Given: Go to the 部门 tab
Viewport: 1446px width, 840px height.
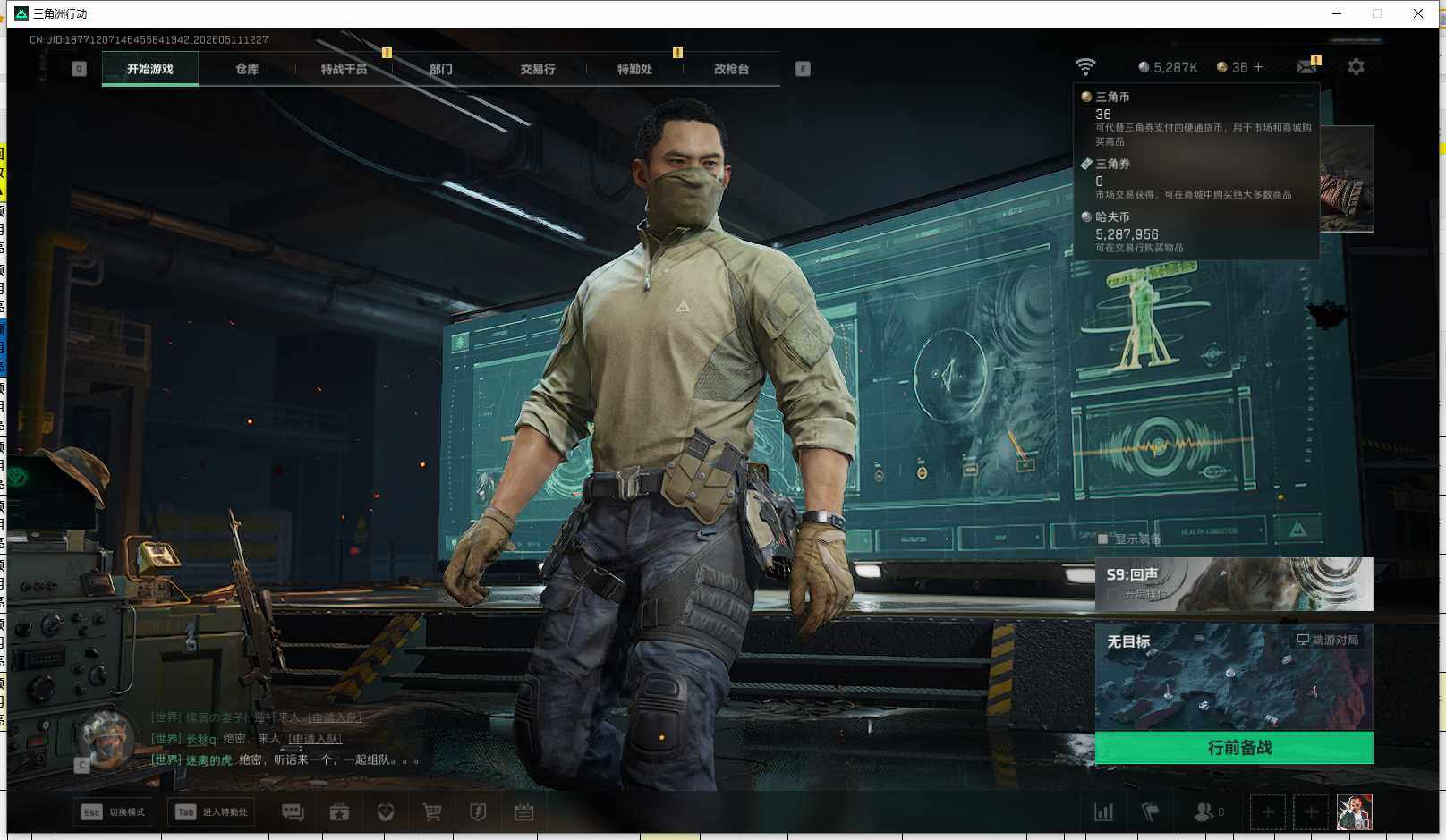Looking at the screenshot, I should 441,69.
